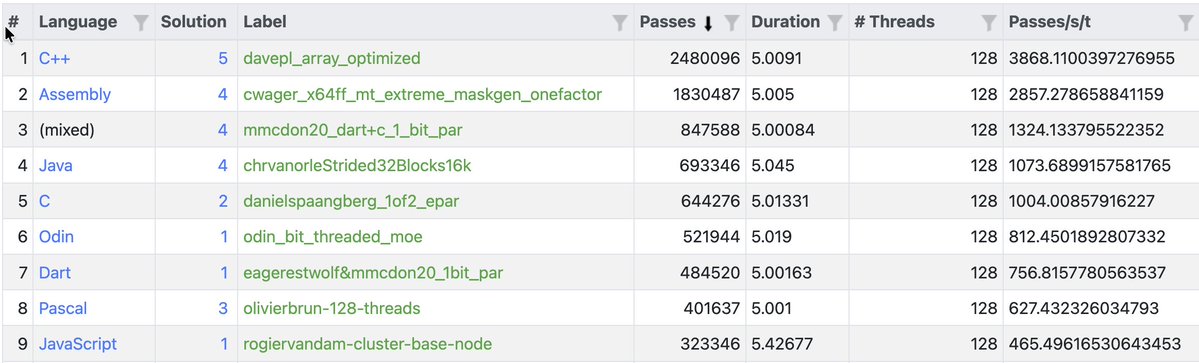Screen dimensions: 1199x363
Task: Open solution 4 link in the Assembly row
Action: [x=223, y=94]
